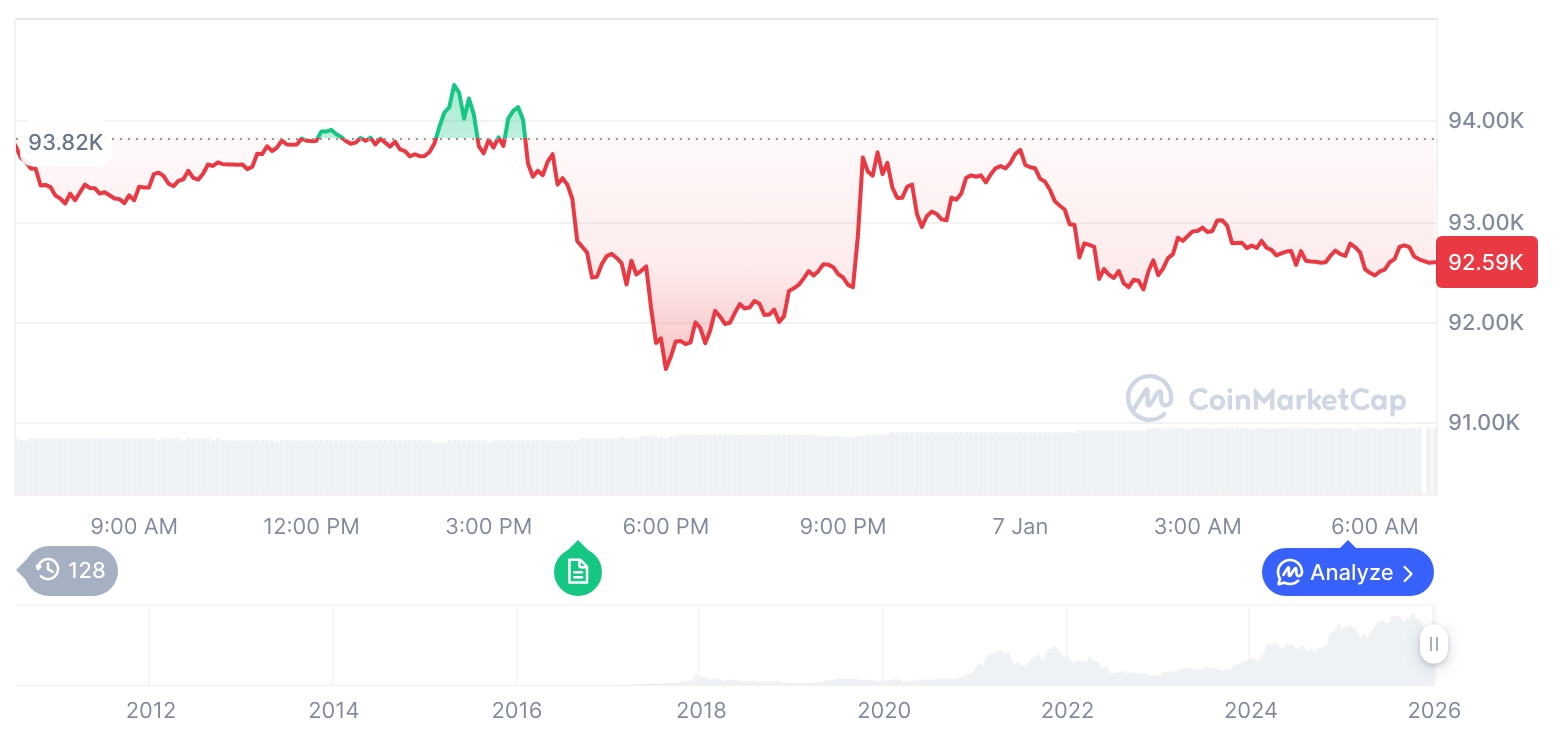The height and width of the screenshot is (732, 1566).
Task: Click the 2020 year on overview timeline
Action: pos(884,711)
